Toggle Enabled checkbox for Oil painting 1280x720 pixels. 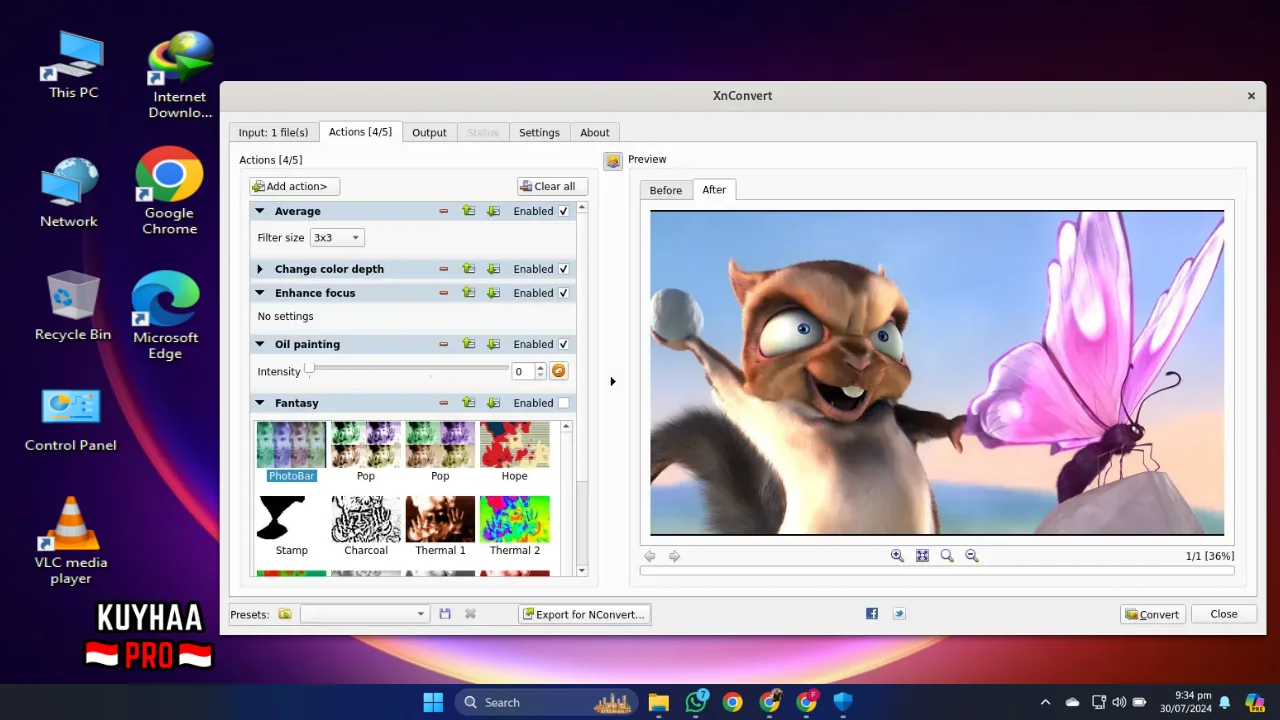click(564, 344)
